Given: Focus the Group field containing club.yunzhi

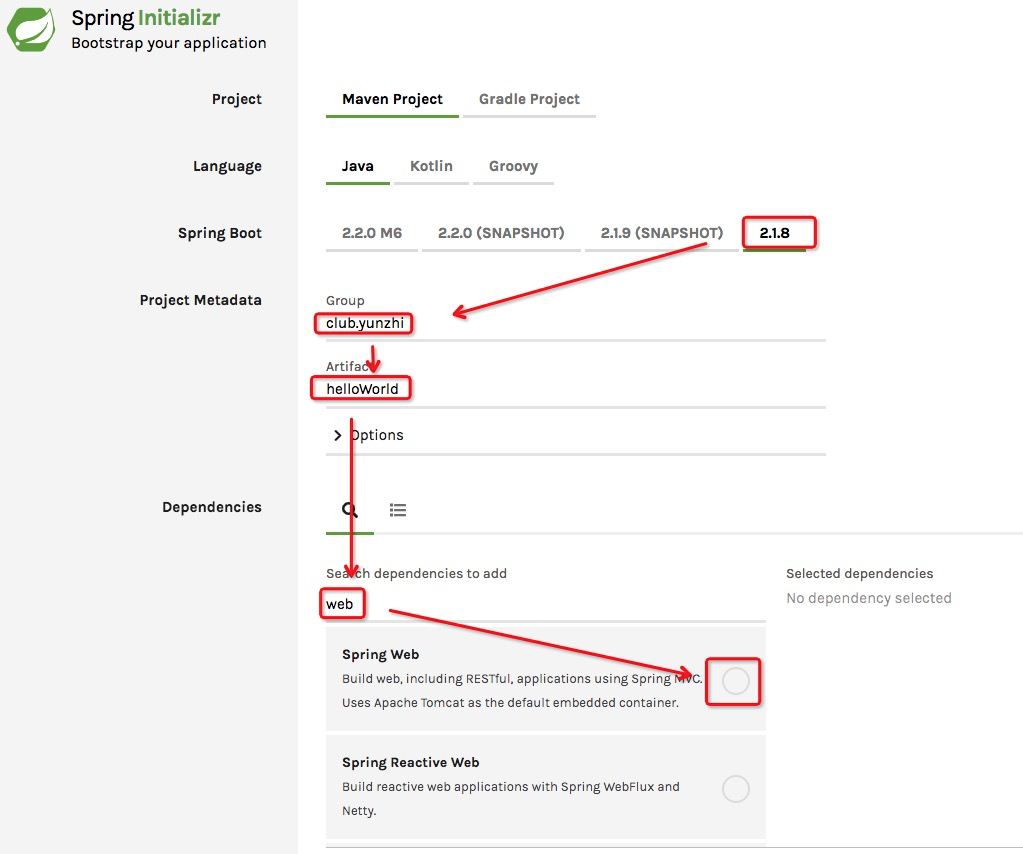Looking at the screenshot, I should click(575, 324).
